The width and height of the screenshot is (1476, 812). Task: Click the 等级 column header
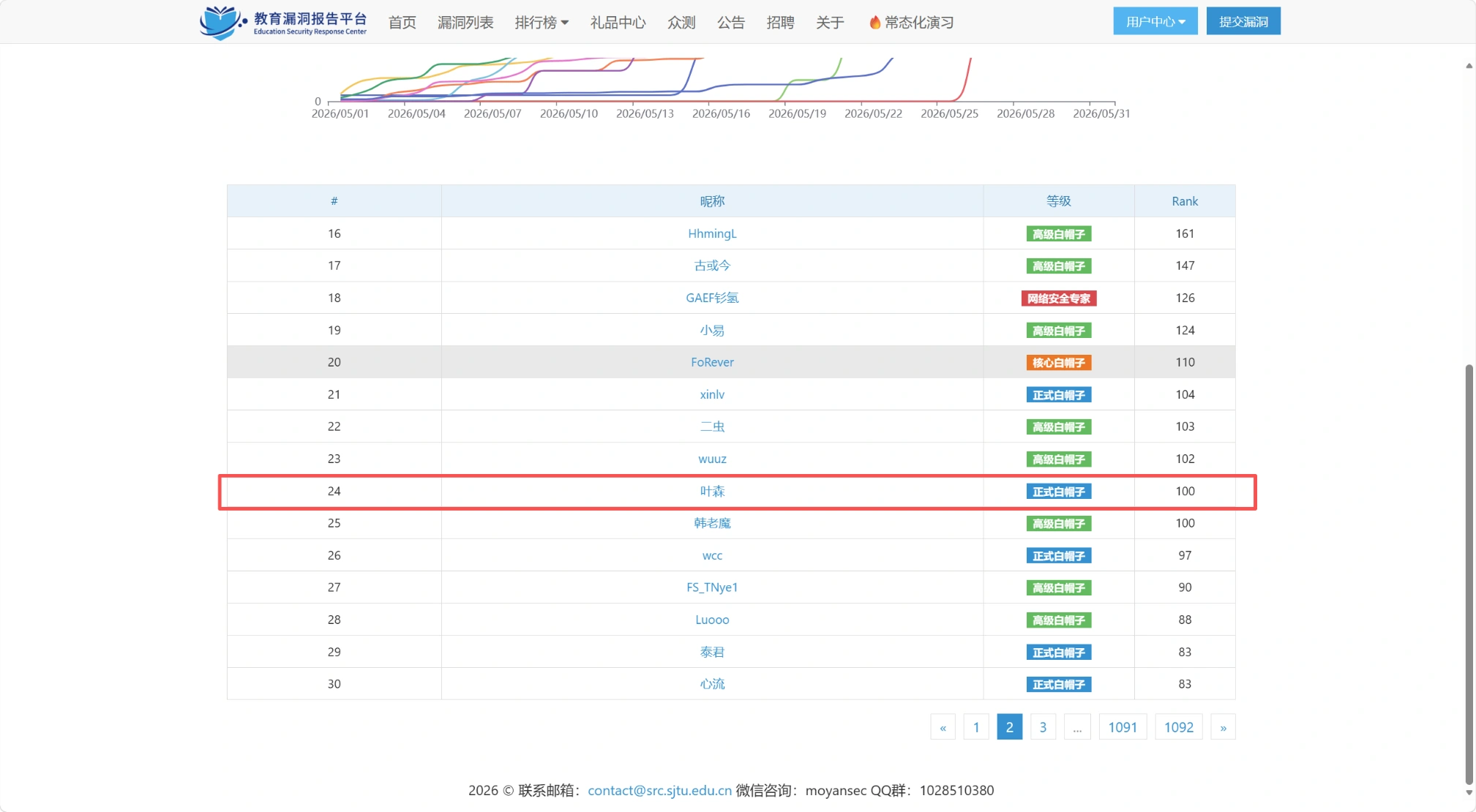pos(1058,201)
